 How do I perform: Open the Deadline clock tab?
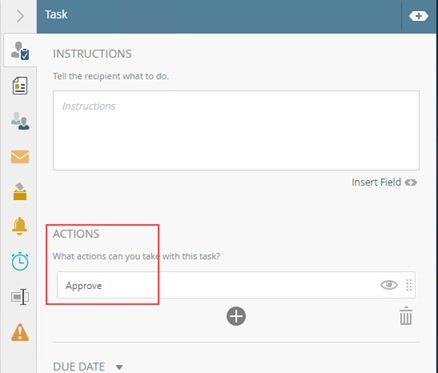click(20, 261)
